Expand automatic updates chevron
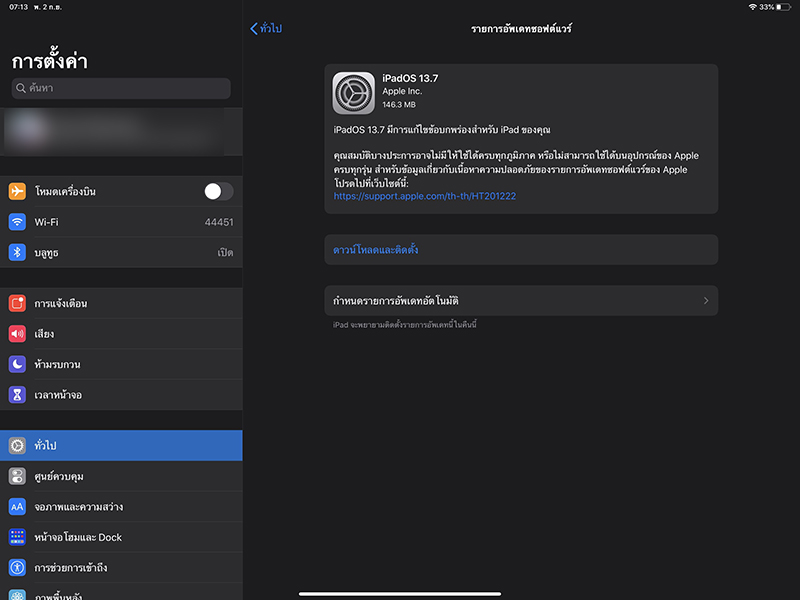800x600 pixels. (x=706, y=301)
